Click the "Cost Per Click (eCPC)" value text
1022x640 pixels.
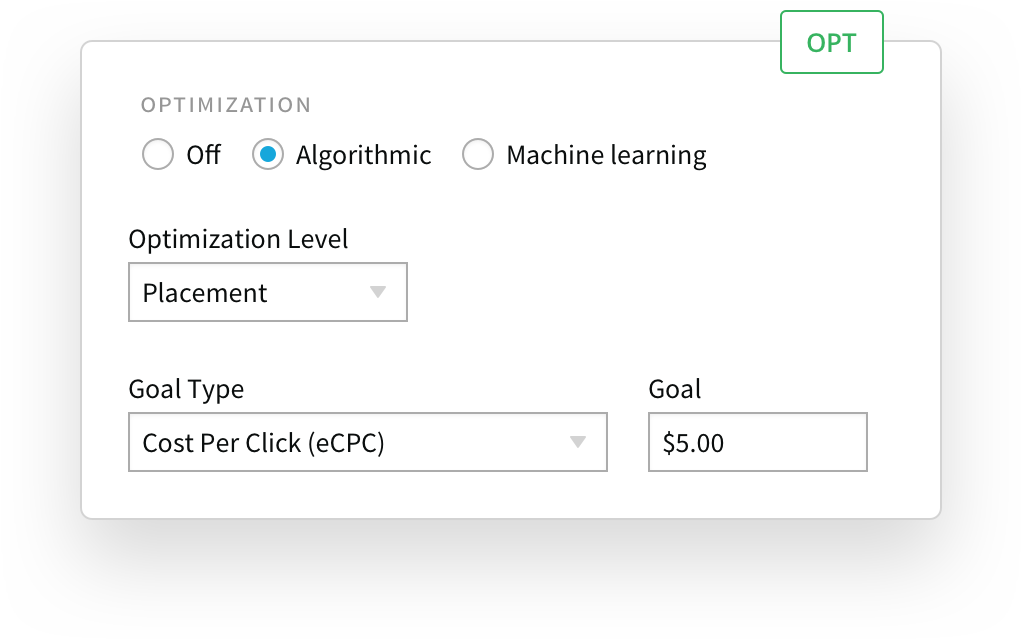point(263,443)
